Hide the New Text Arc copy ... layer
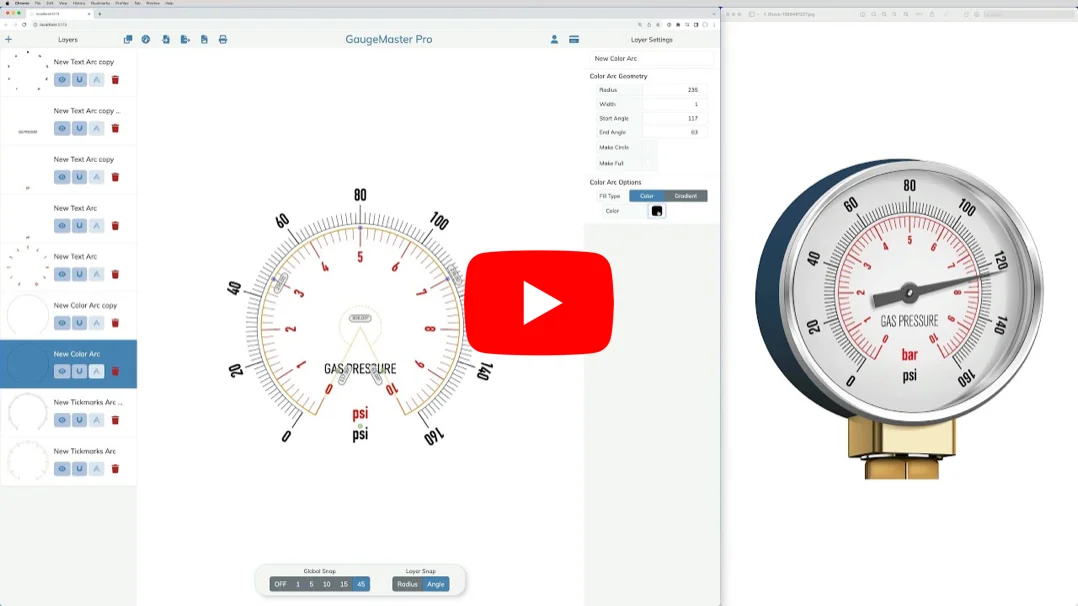Screen dimensions: 1078x606 point(62,129)
